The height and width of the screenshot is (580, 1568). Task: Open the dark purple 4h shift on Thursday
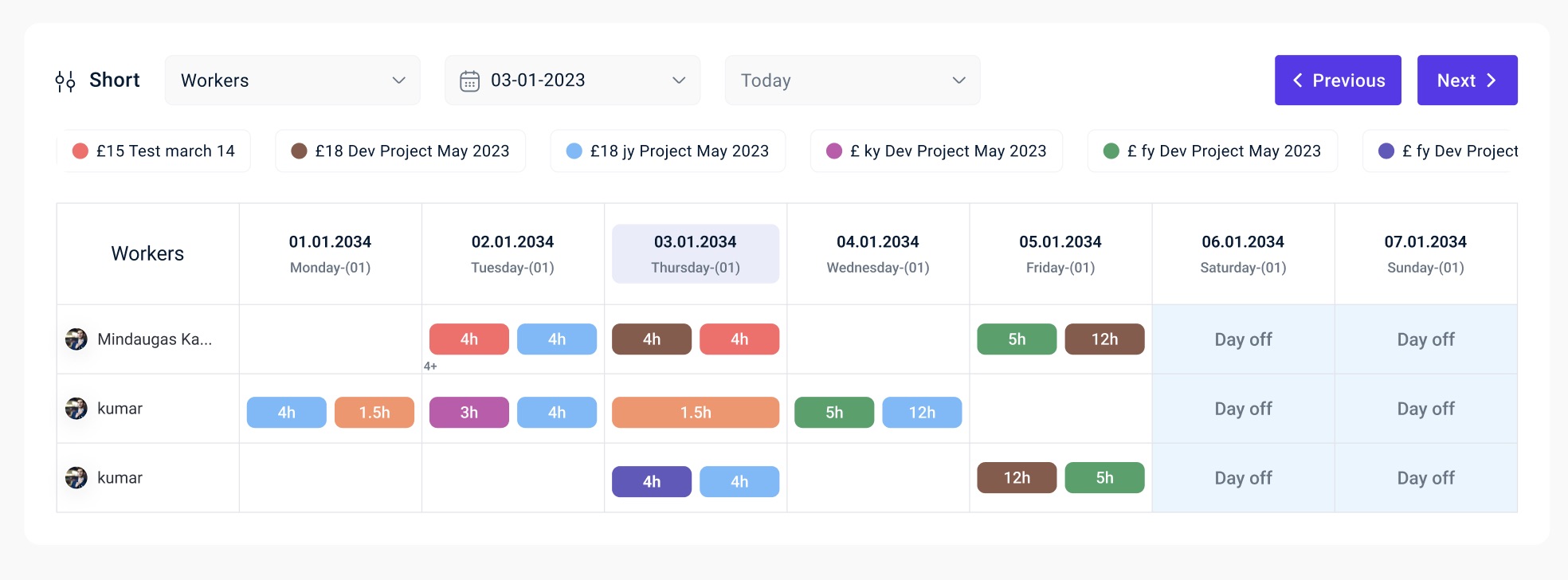pyautogui.click(x=652, y=481)
